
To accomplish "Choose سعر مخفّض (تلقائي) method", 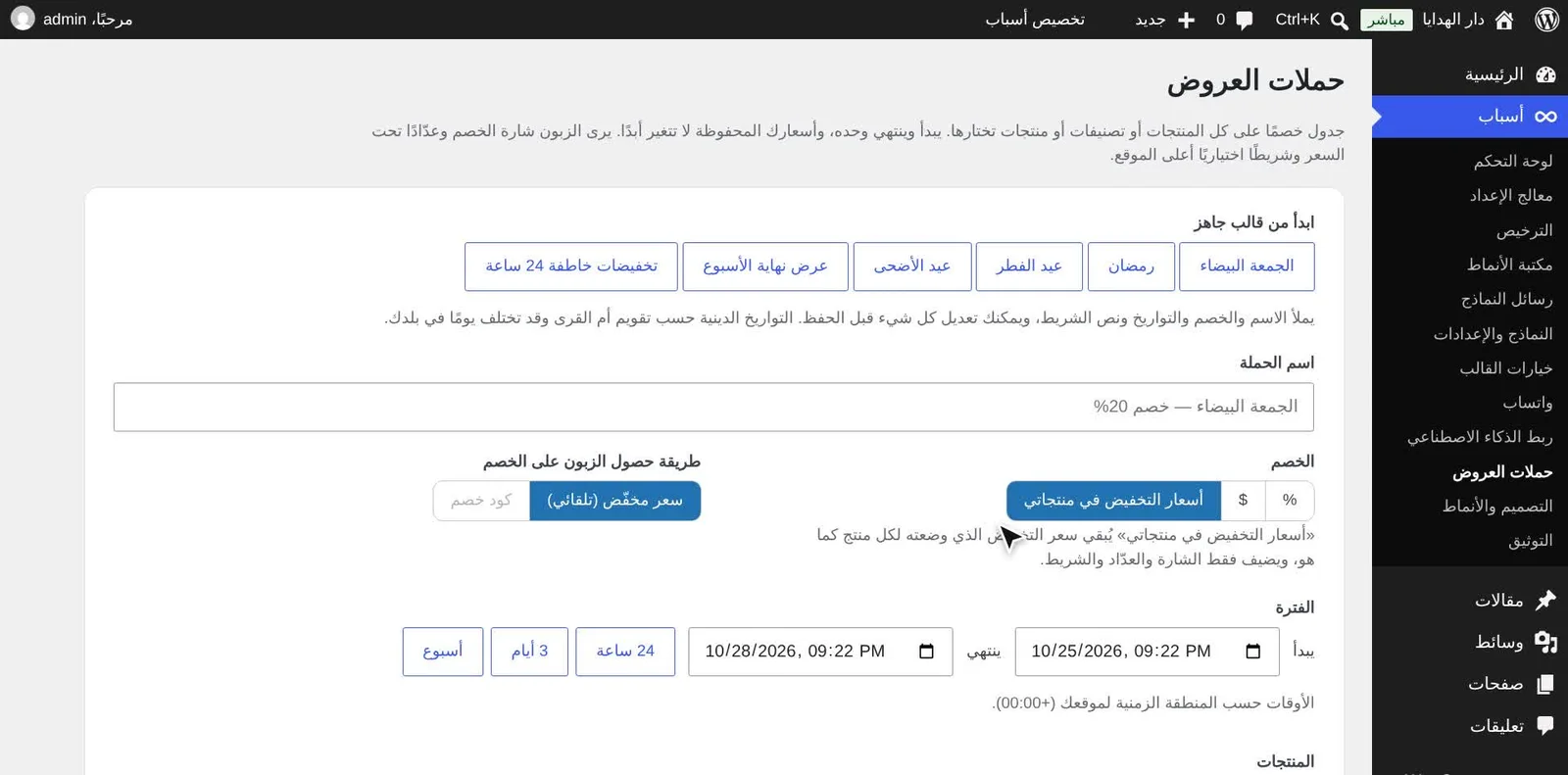I will 615,501.
